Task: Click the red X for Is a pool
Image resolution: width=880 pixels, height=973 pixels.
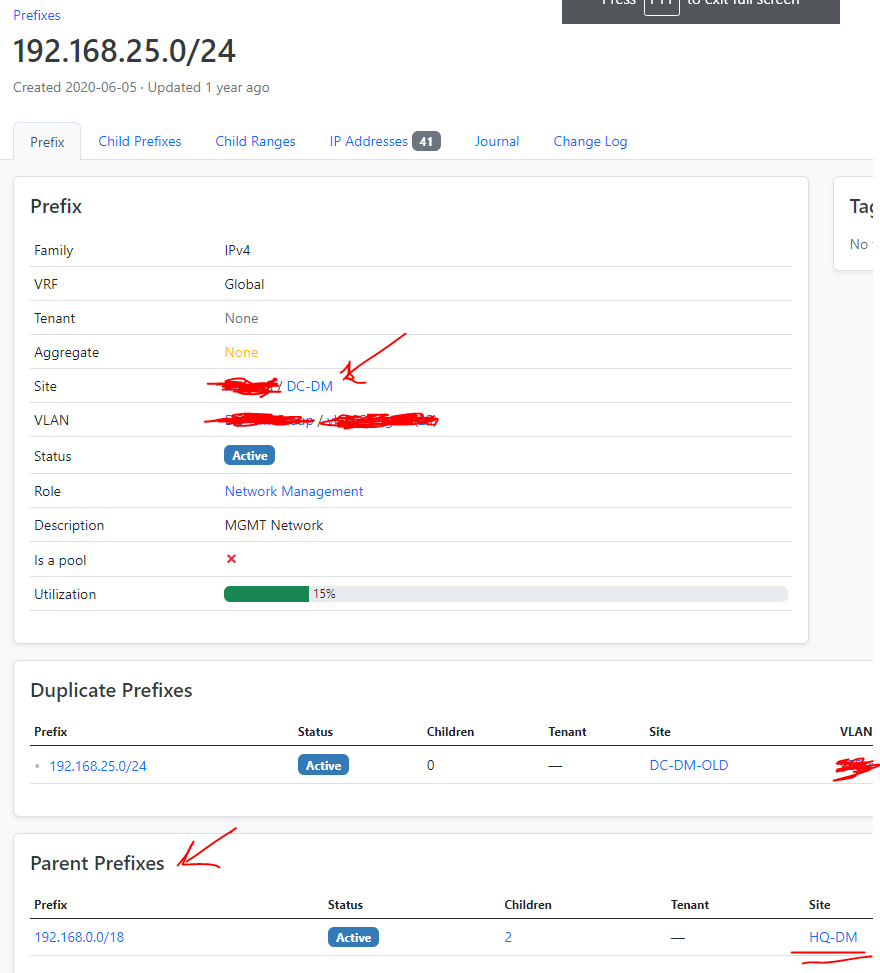Action: [x=231, y=559]
